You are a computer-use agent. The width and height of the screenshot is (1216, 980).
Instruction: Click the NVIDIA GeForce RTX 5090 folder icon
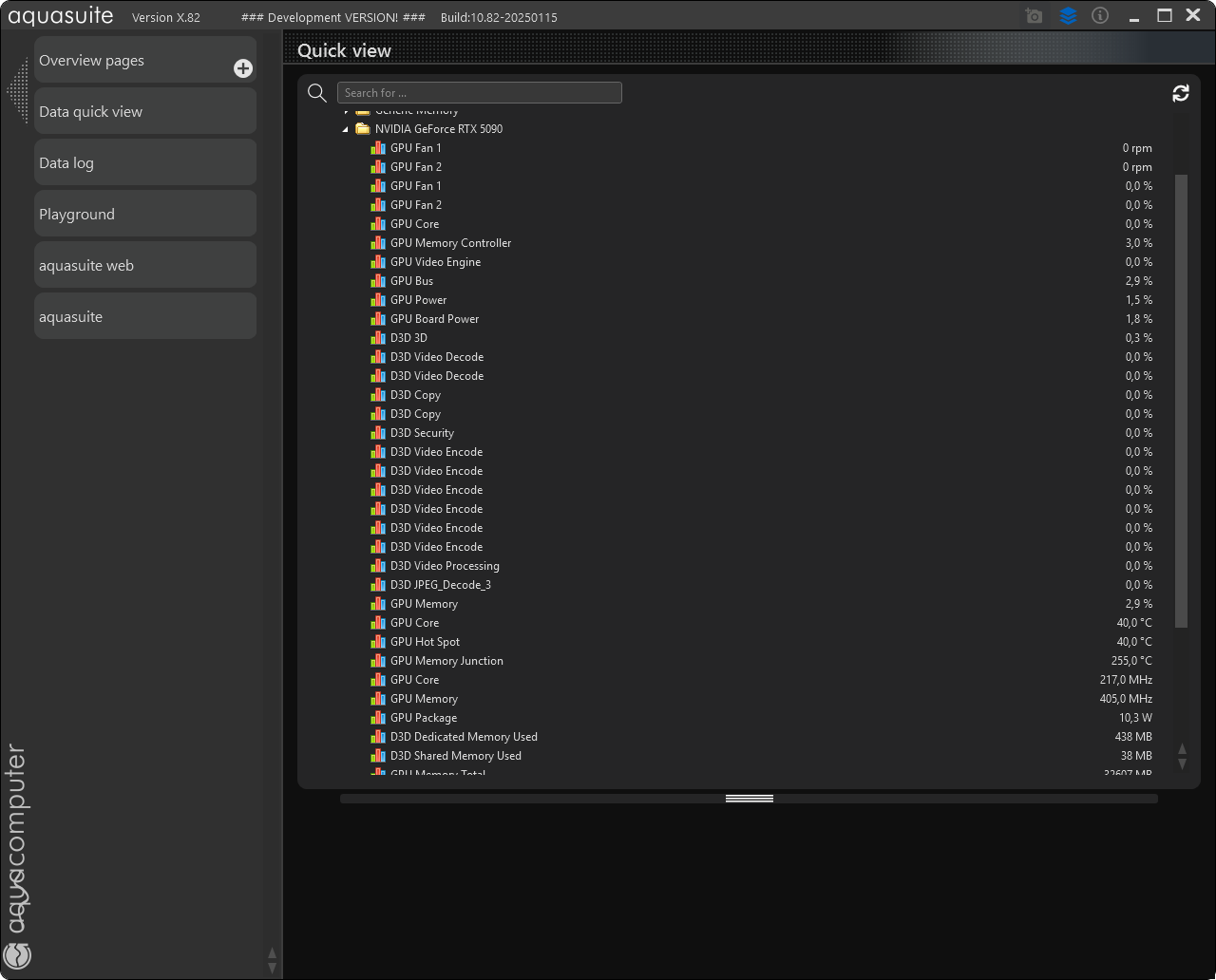click(x=362, y=129)
